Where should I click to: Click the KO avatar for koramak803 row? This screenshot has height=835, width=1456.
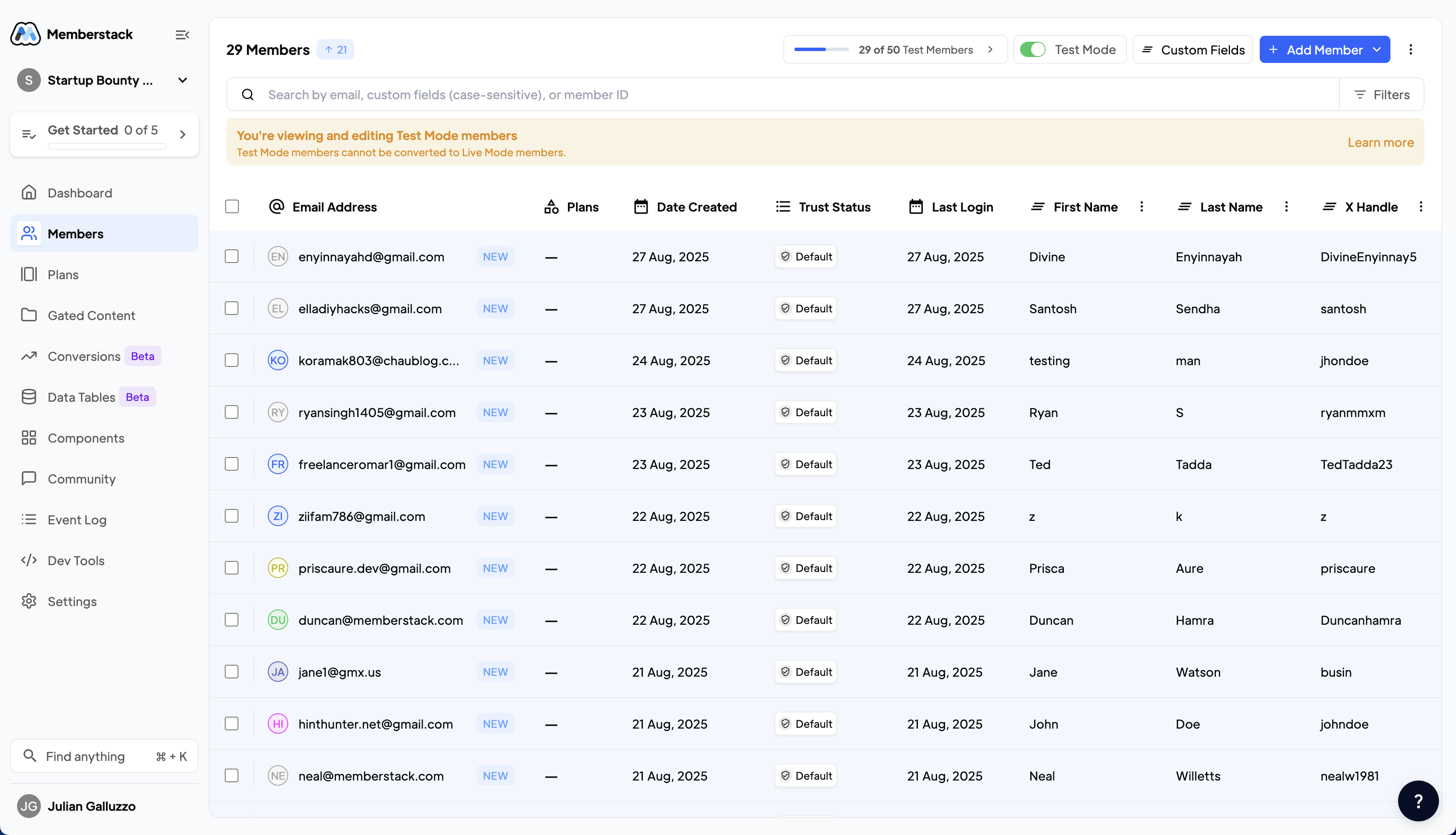[278, 361]
